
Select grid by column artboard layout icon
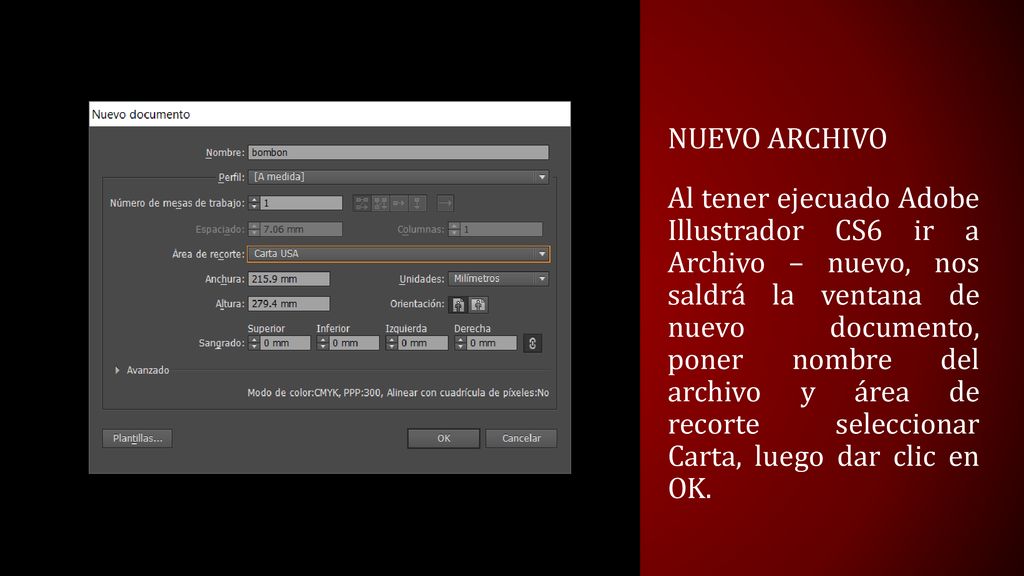click(x=381, y=203)
